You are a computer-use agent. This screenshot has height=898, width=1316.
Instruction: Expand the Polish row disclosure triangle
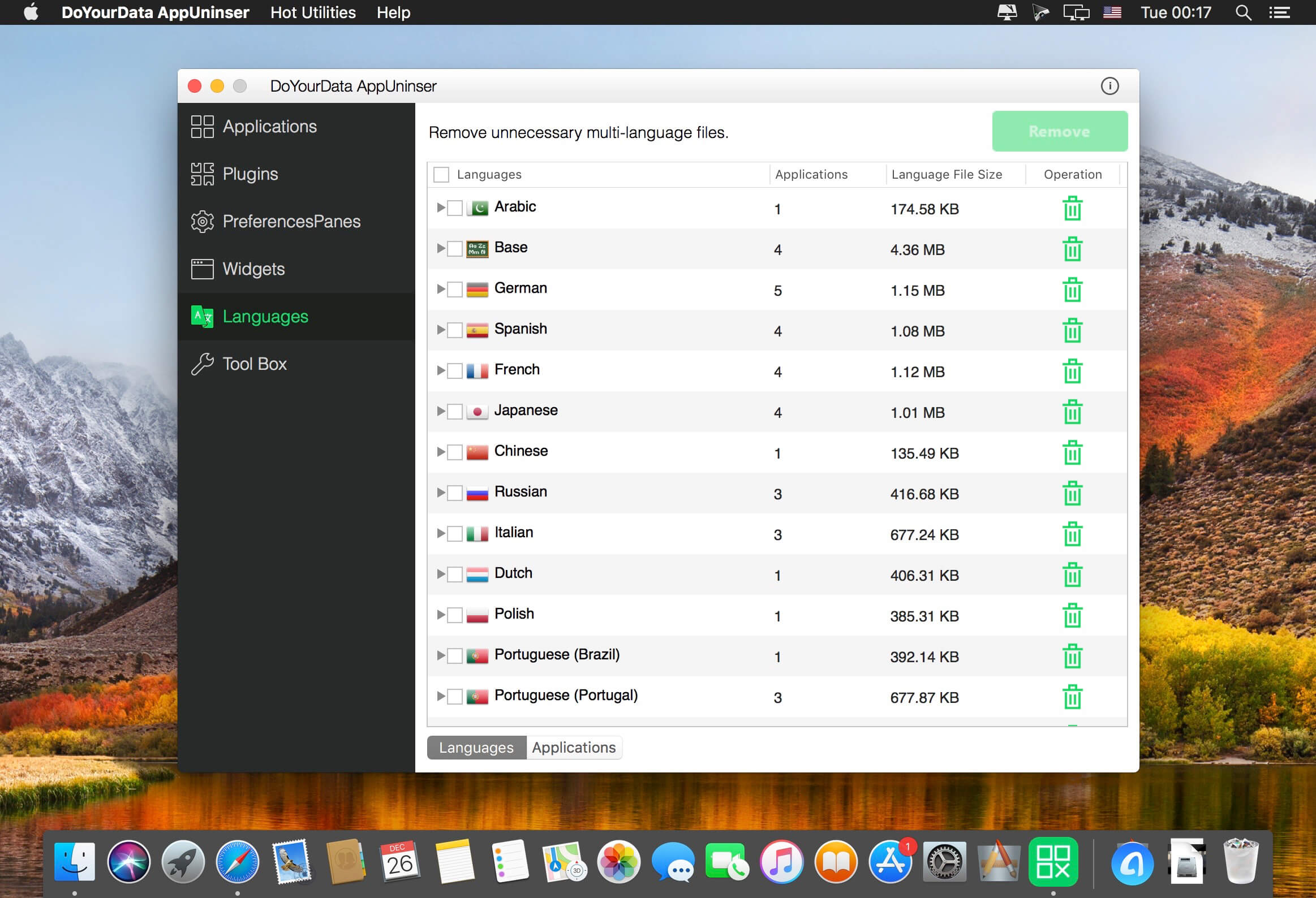[x=441, y=615]
